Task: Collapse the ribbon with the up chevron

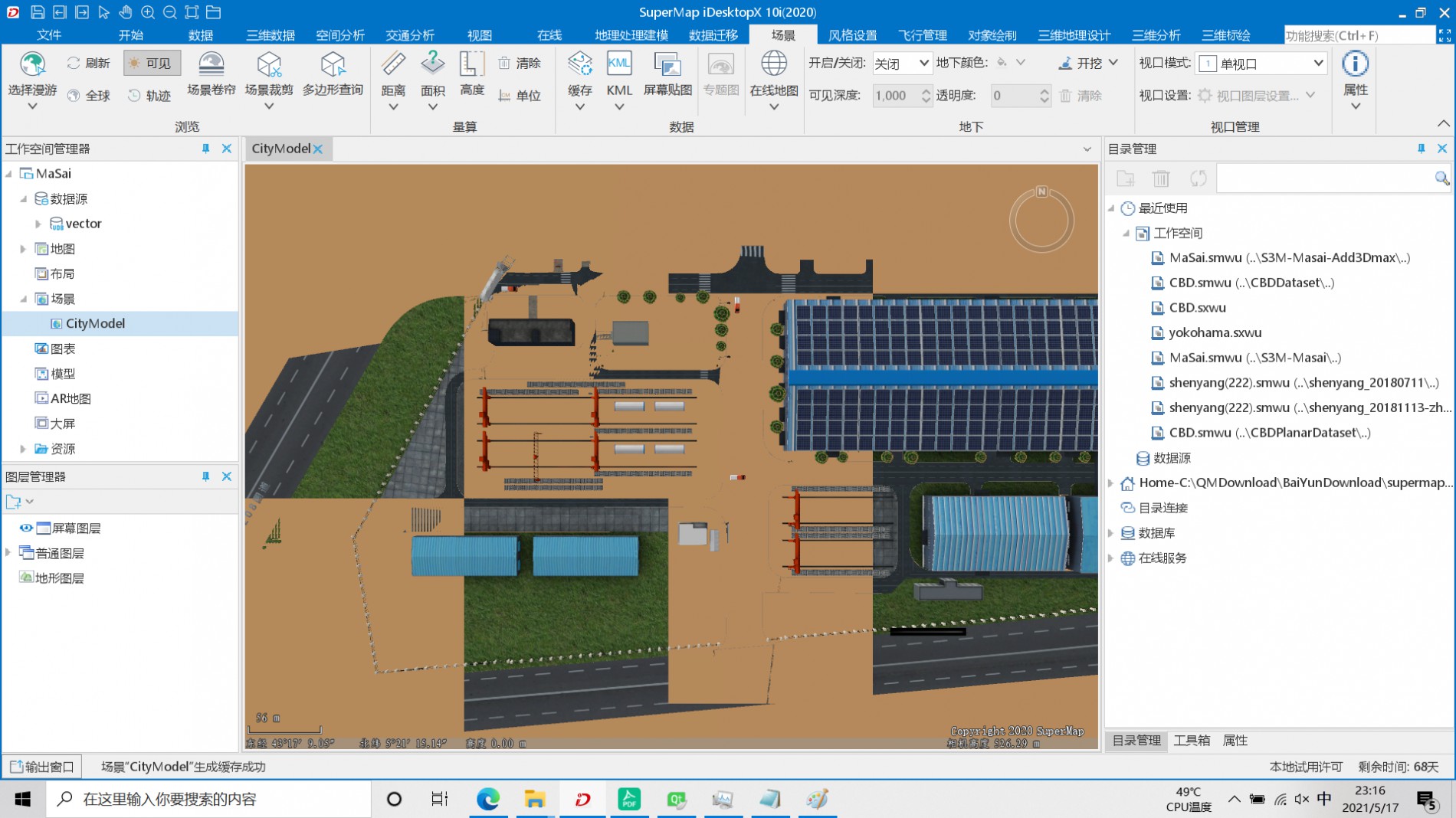Action: (x=1443, y=123)
